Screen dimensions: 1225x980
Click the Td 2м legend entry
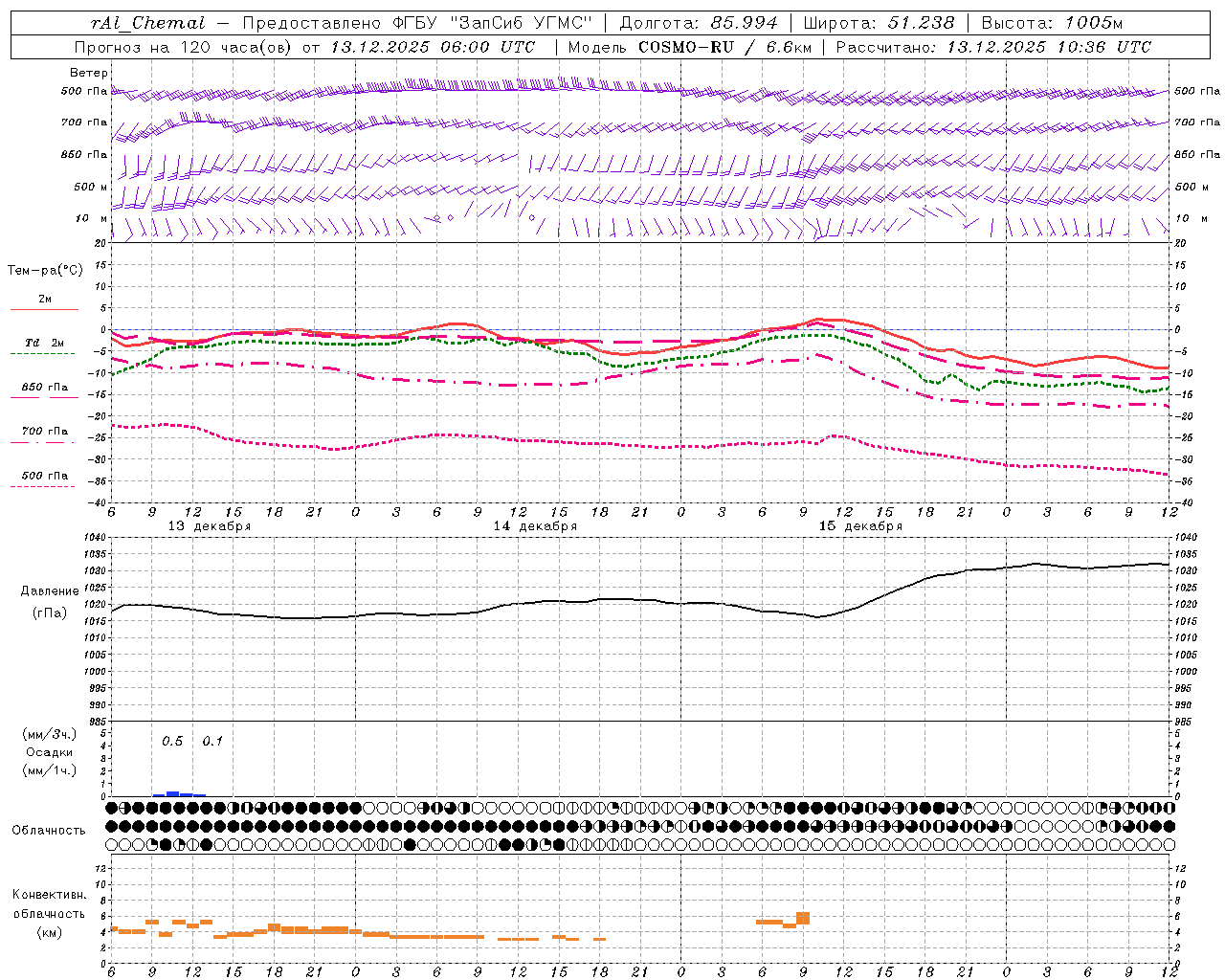45,343
